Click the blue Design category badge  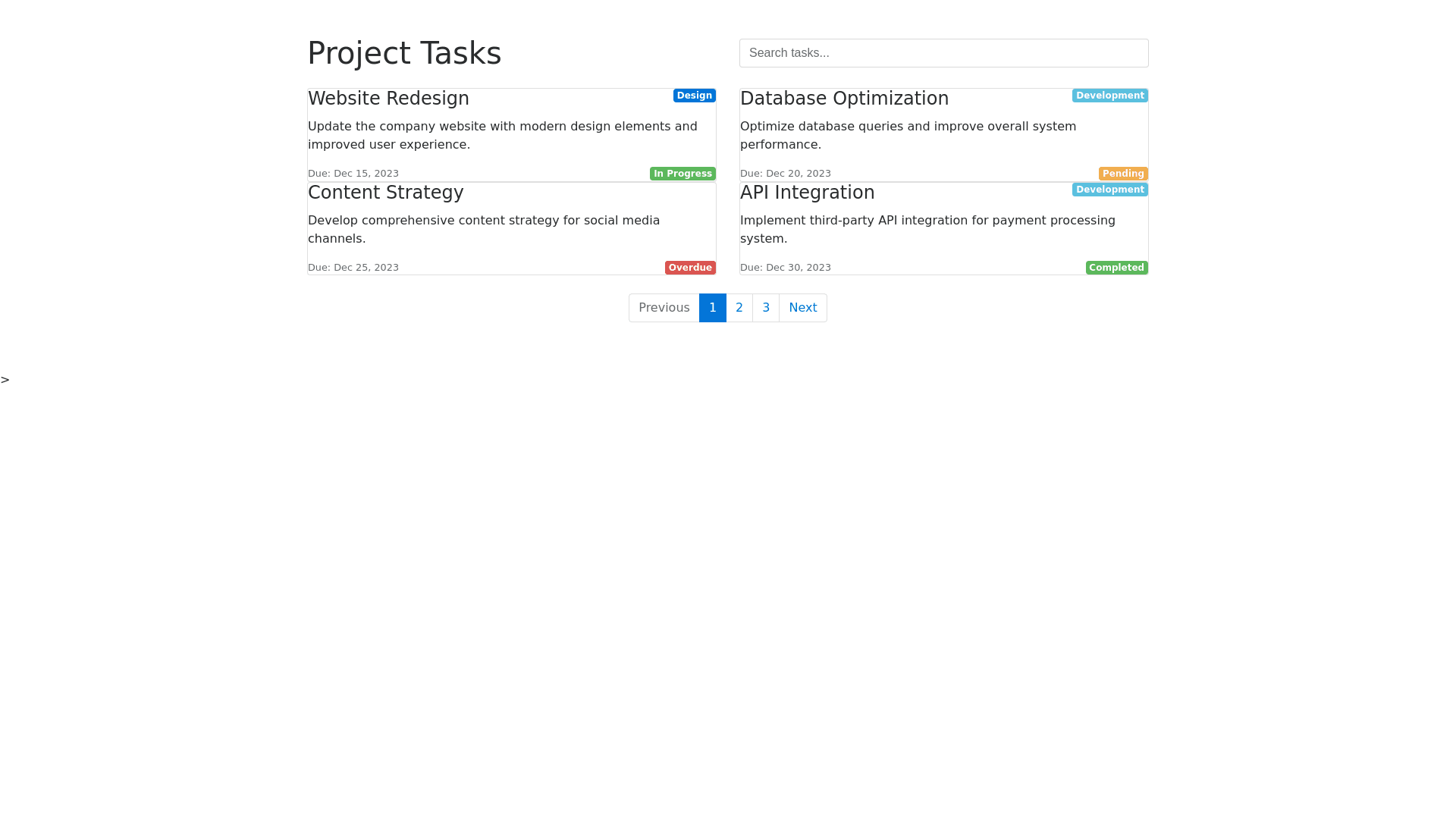pyautogui.click(x=694, y=96)
